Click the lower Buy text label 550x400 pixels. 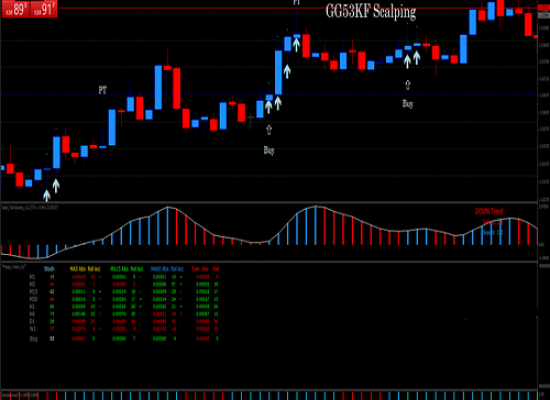point(269,150)
